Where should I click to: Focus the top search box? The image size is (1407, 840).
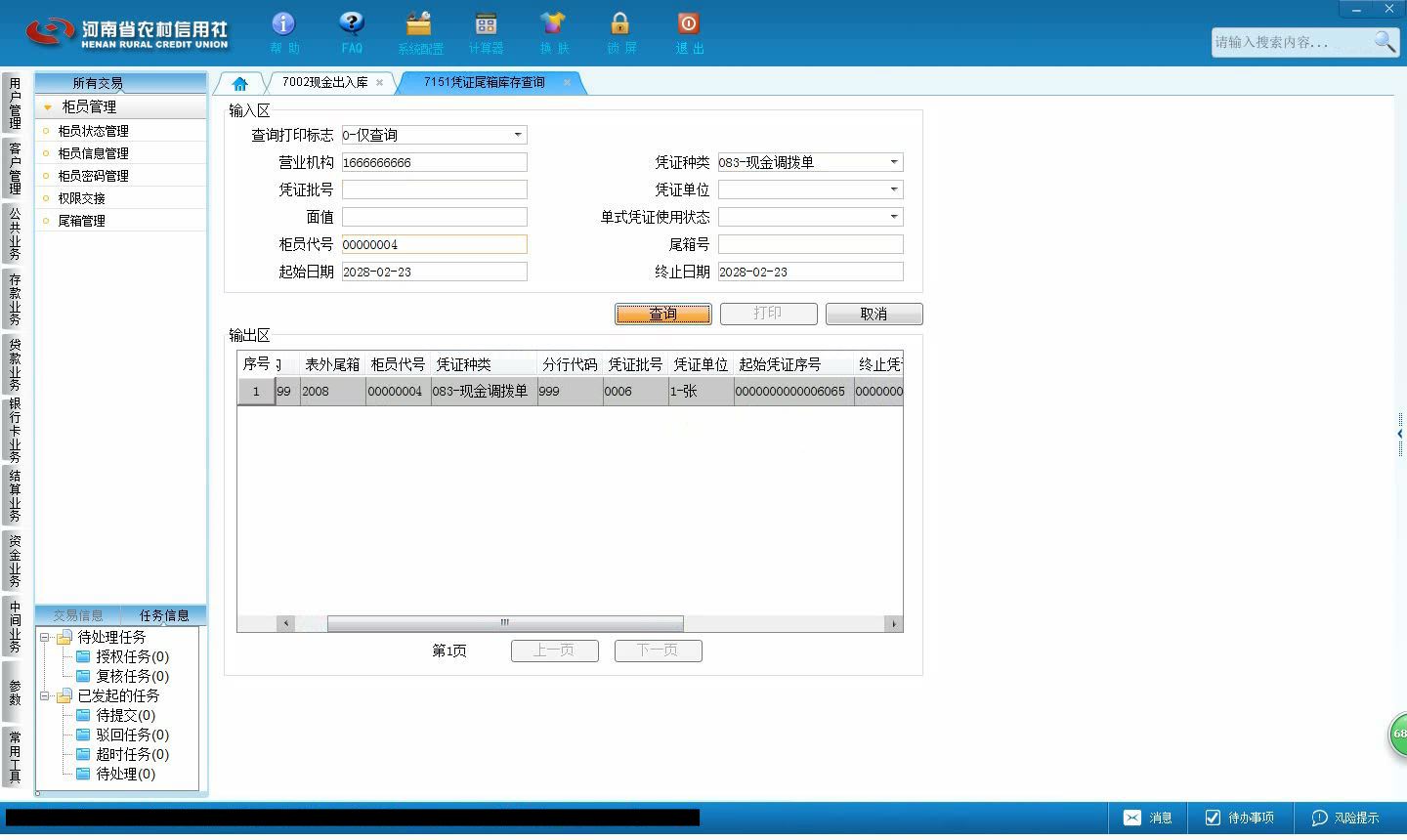point(1292,42)
